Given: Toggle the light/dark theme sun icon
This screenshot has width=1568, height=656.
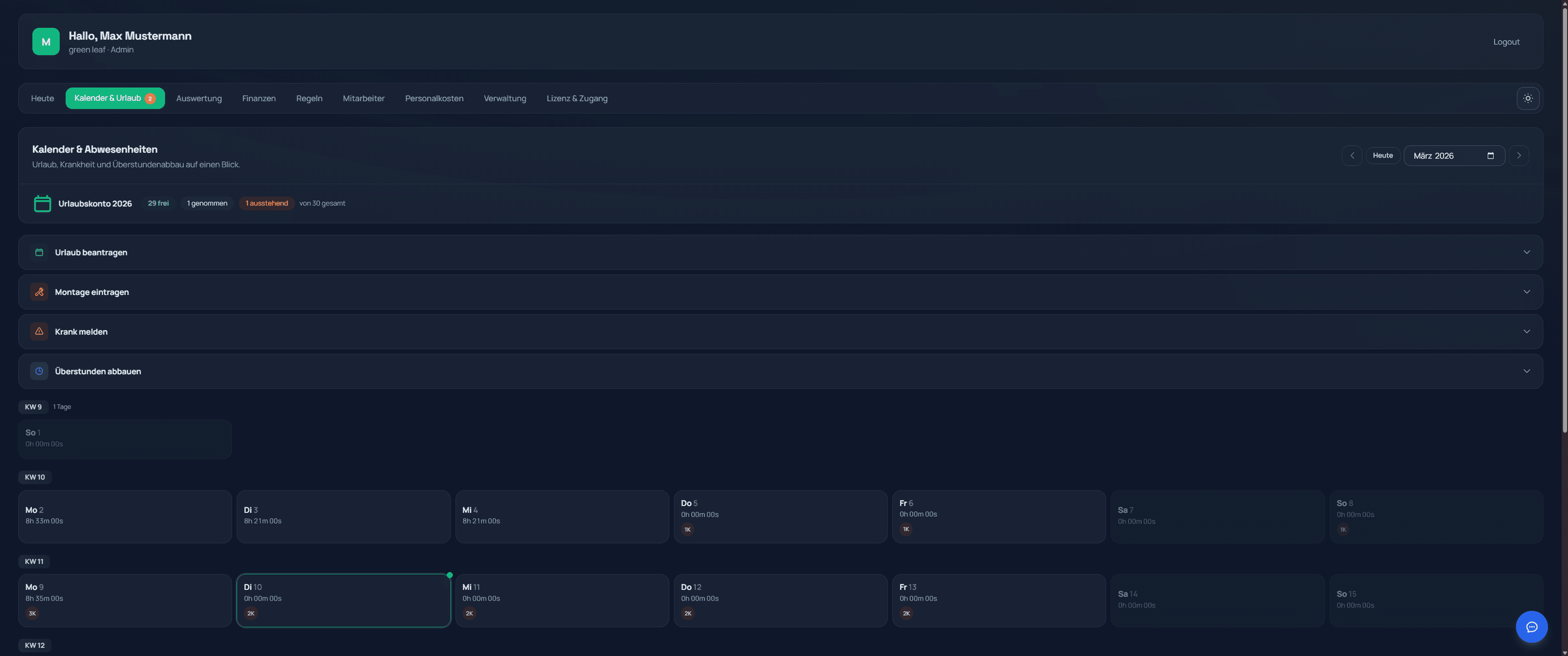Looking at the screenshot, I should (x=1527, y=98).
